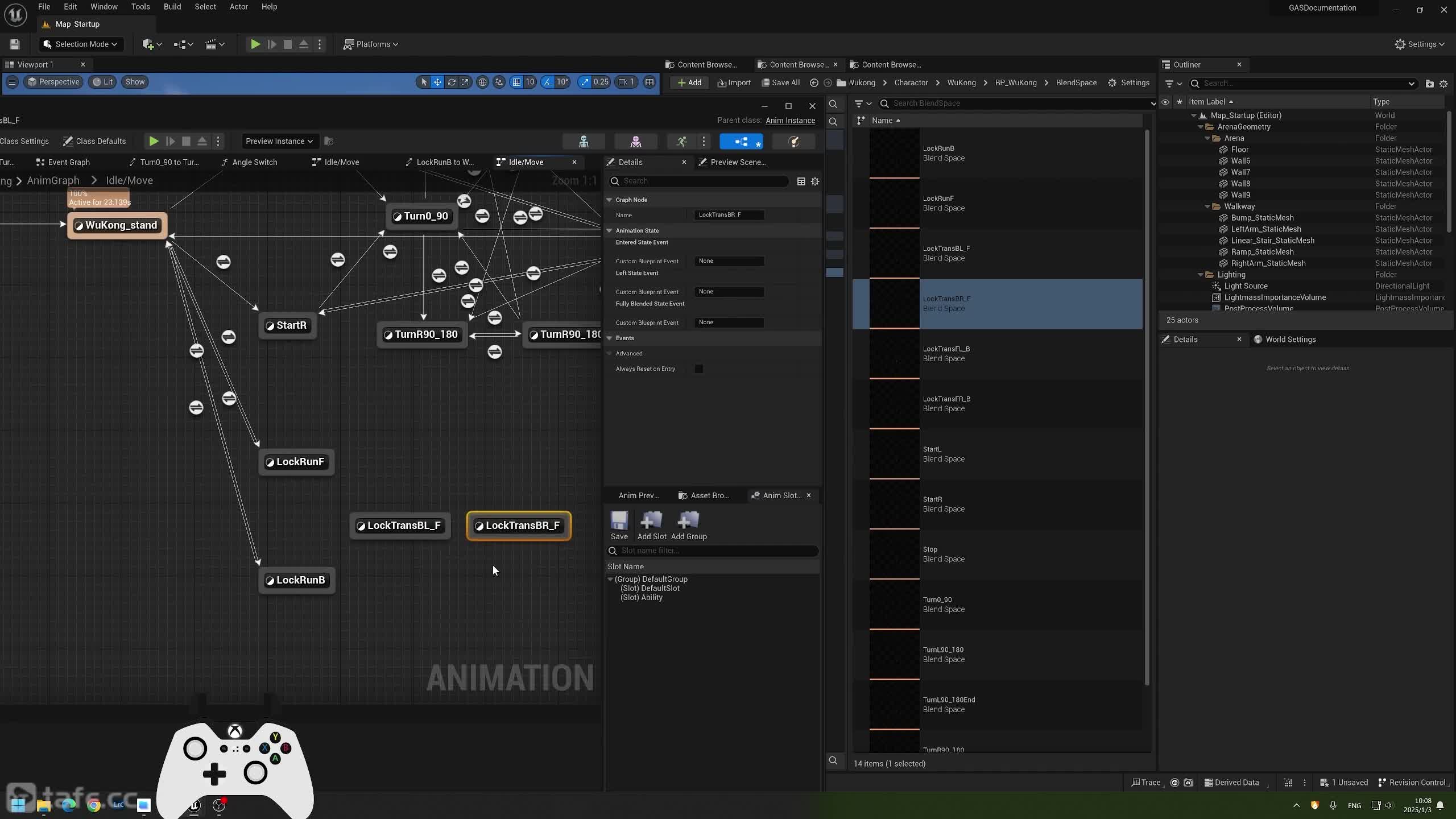Open Entered State Custom Blueprint Event dropdown

coord(729,261)
